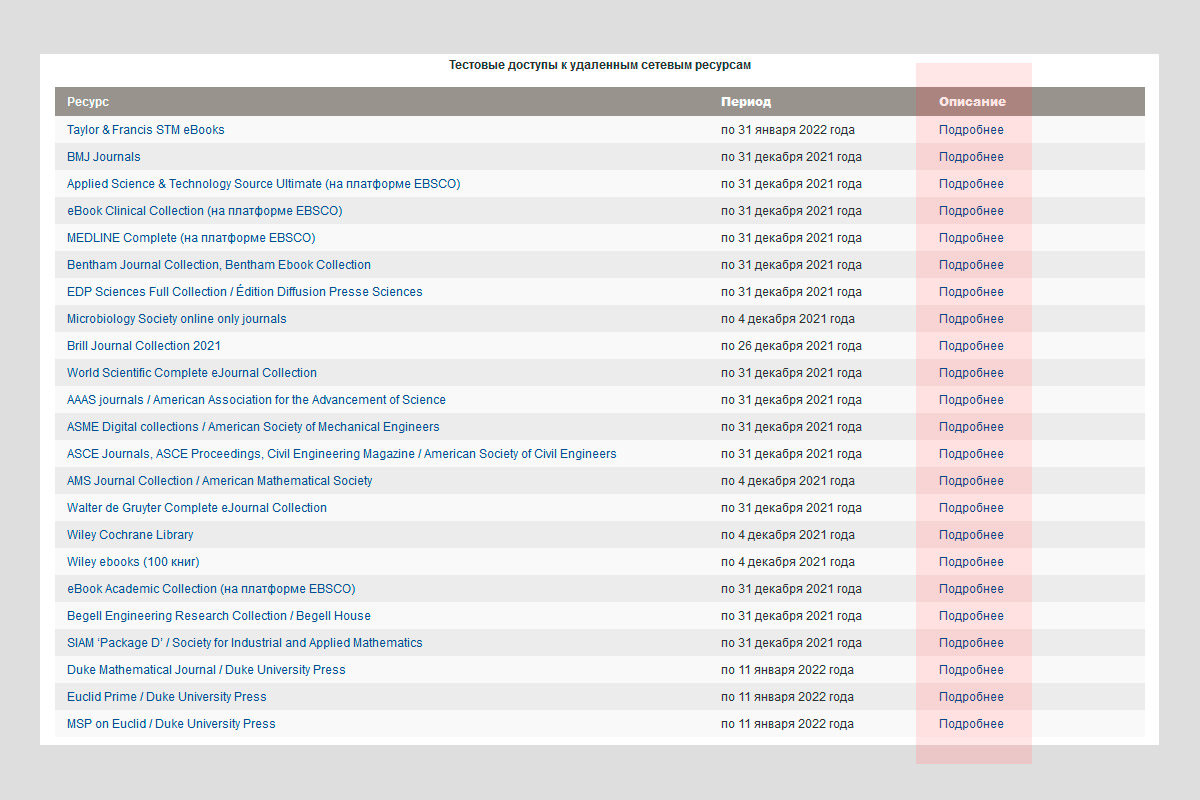Click EDP Sciences Full Collection link
This screenshot has width=1200, height=800.
pos(244,292)
